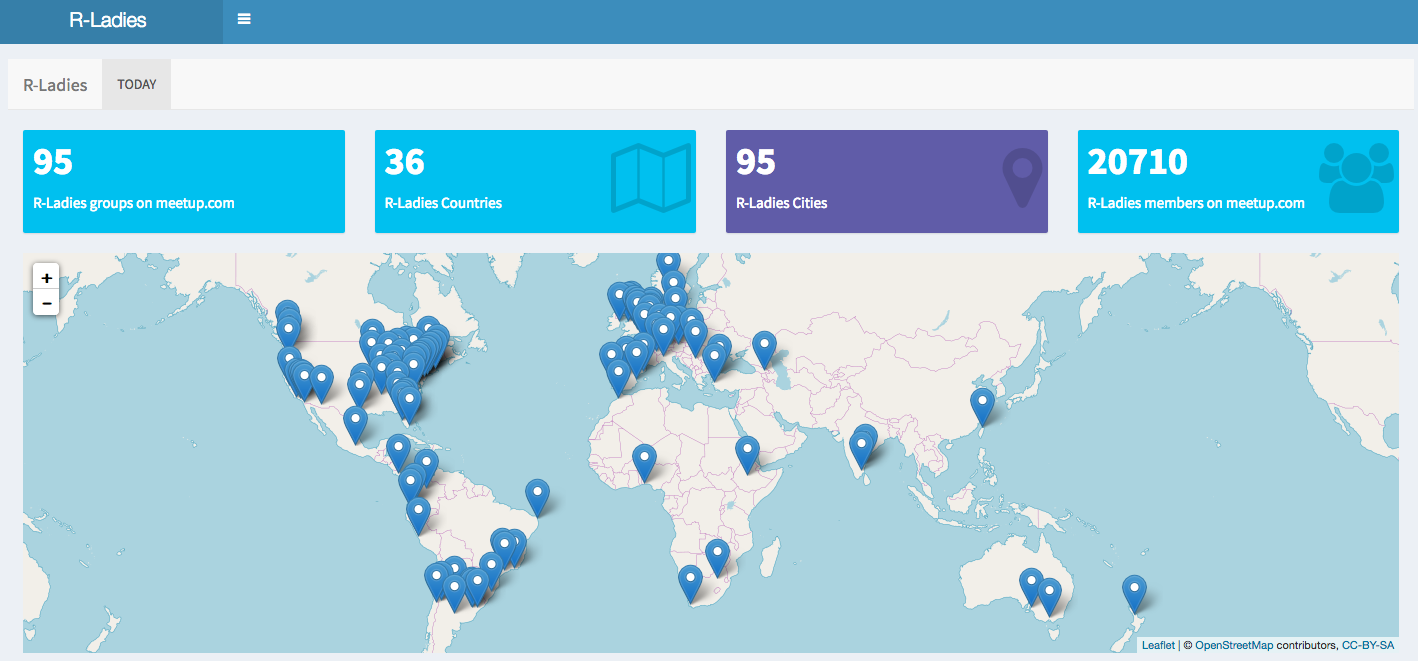Click the folded map icon in Countries box
The width and height of the screenshot is (1418, 661).
point(650,179)
